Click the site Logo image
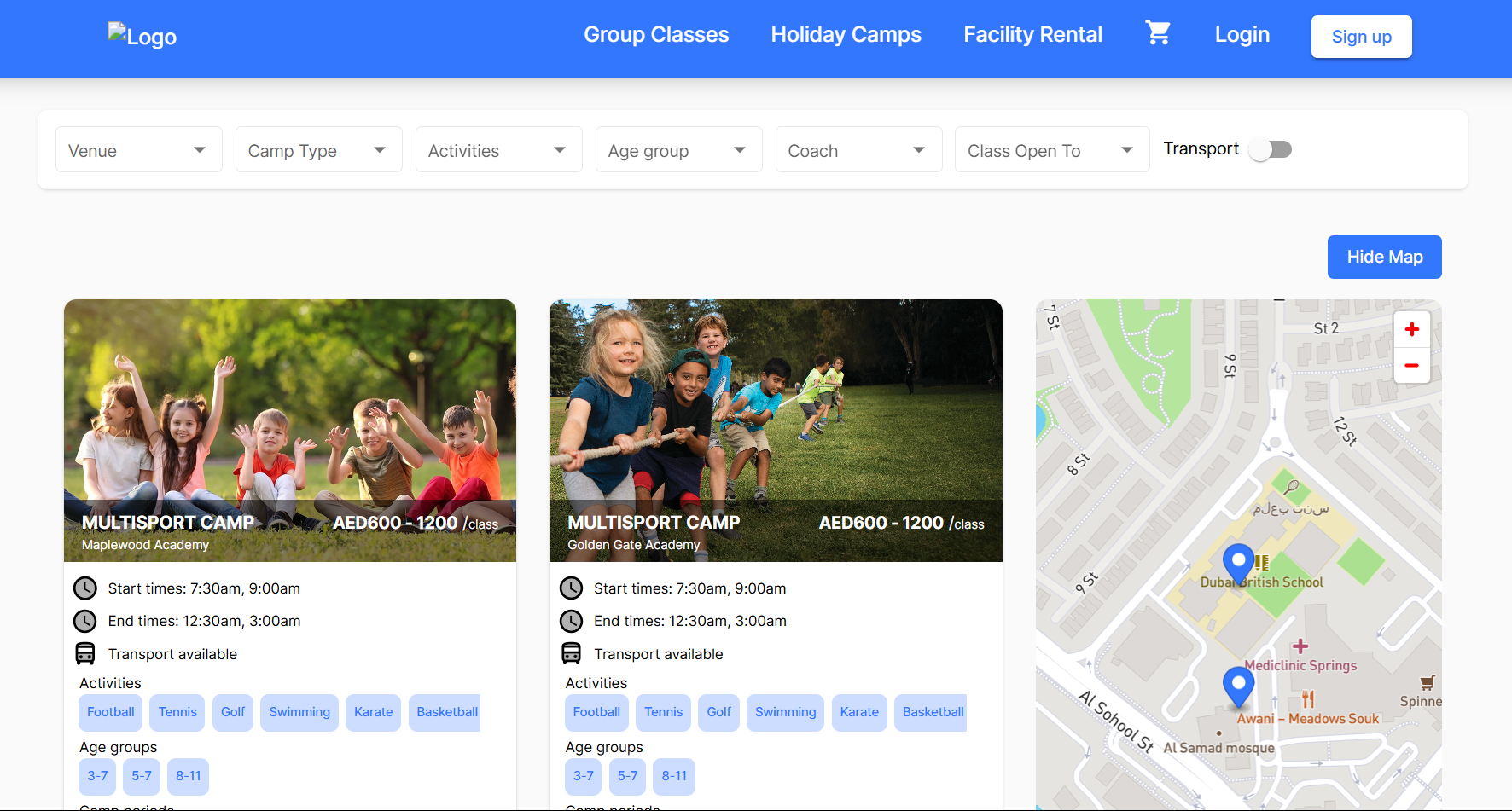1512x811 pixels. click(142, 36)
